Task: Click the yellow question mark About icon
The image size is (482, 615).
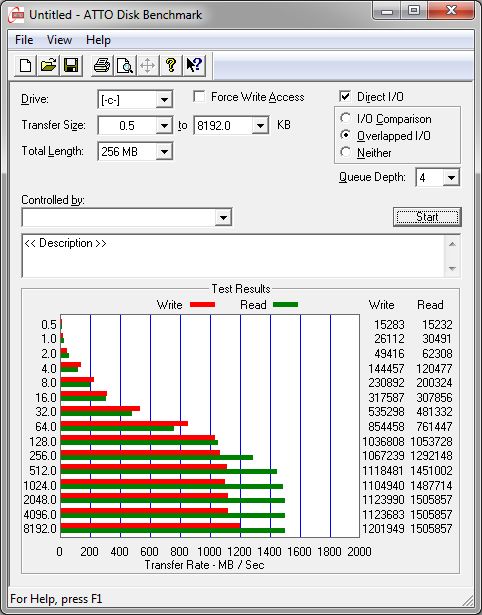Action: 171,65
